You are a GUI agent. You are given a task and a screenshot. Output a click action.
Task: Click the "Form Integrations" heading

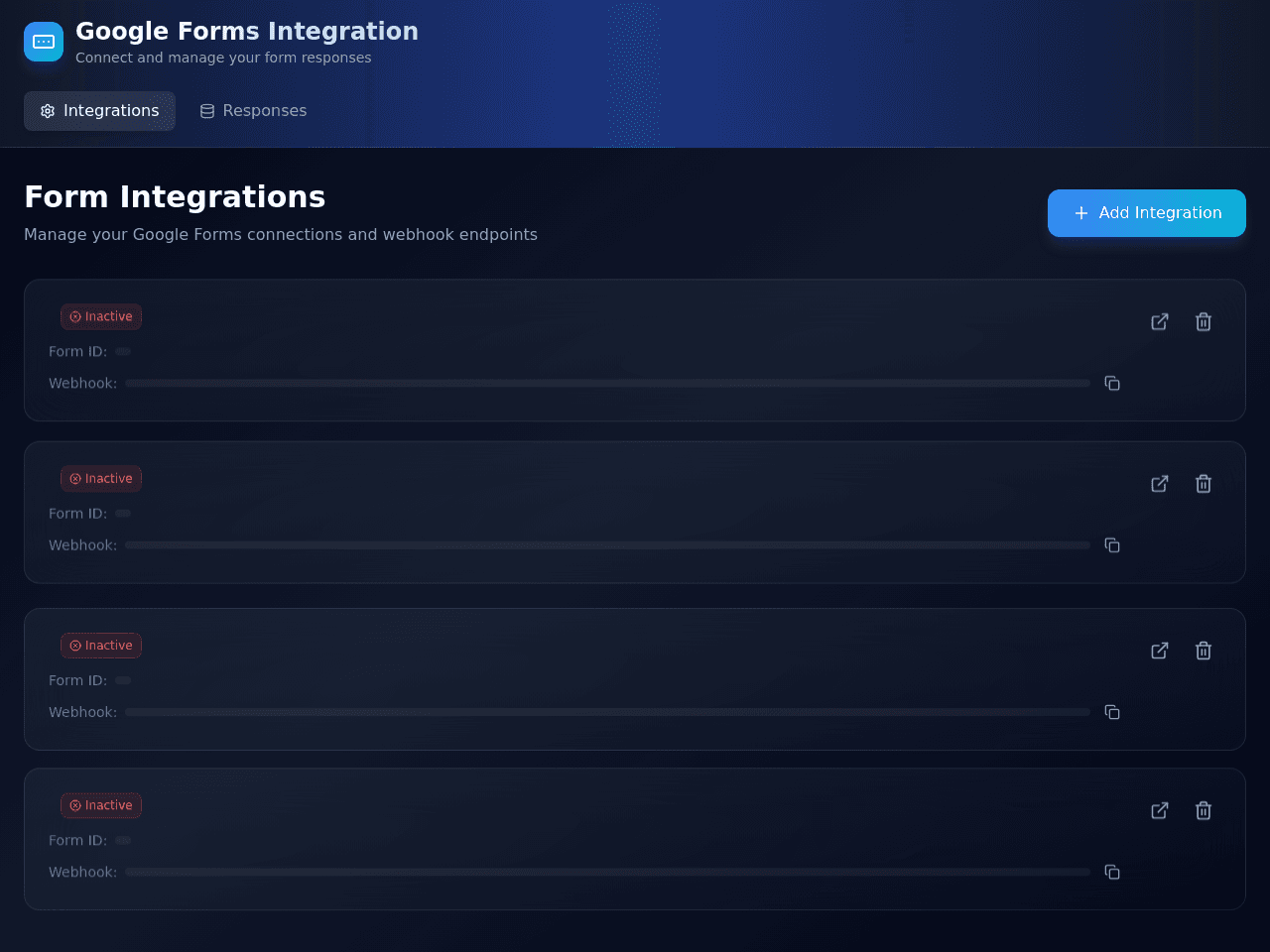(175, 197)
